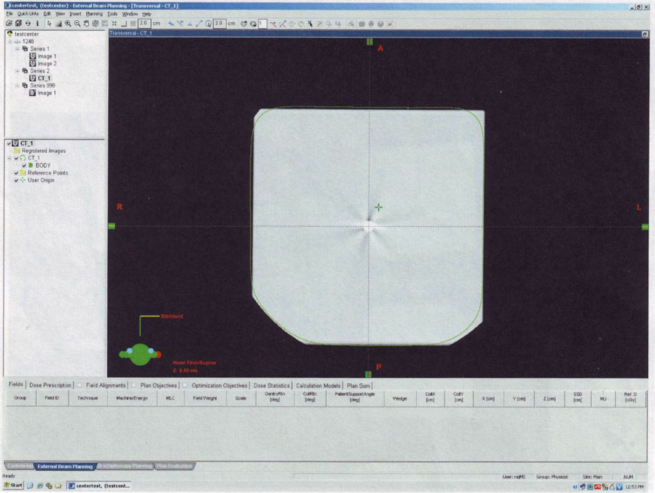Image resolution: width=655 pixels, height=493 pixels.
Task: Uncheck the Reference Points checkbox
Action: [x=16, y=172]
